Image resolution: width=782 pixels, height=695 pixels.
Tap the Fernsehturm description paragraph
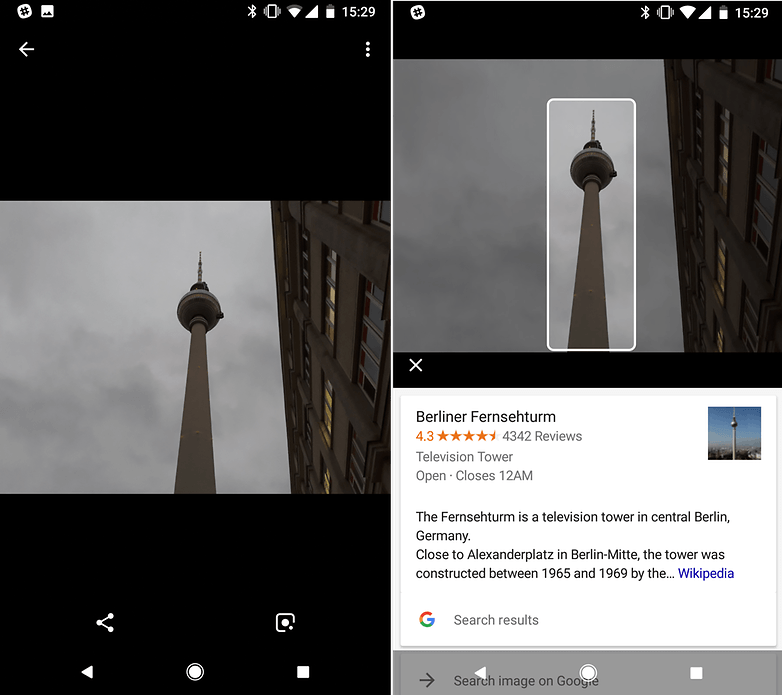(x=575, y=545)
